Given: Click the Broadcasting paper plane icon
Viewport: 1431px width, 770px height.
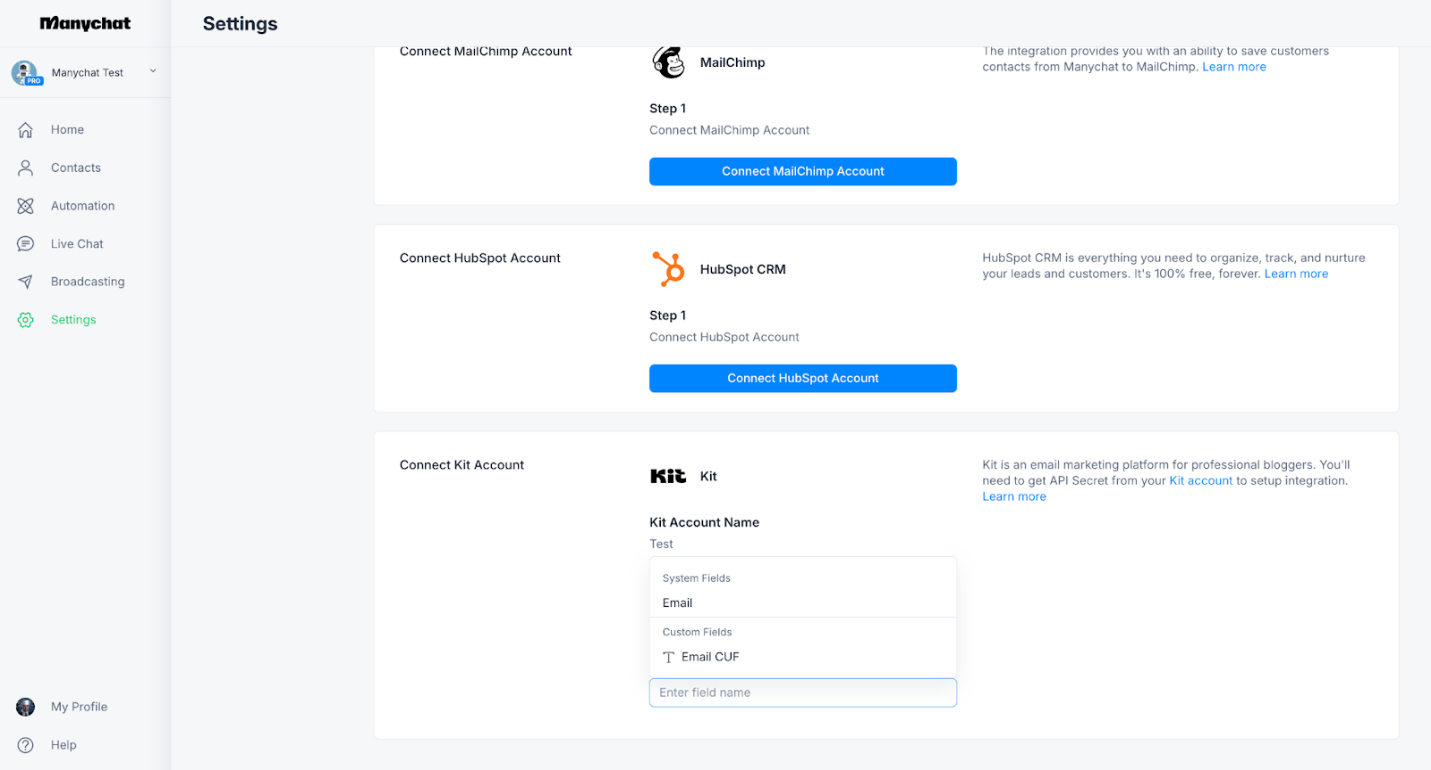Looking at the screenshot, I should [x=26, y=282].
